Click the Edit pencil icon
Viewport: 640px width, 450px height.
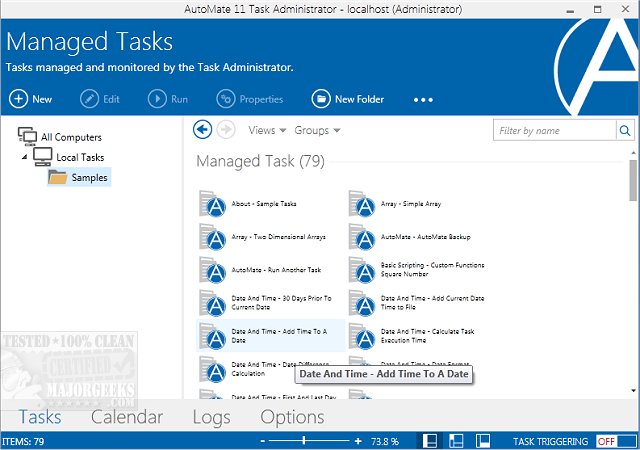(89, 99)
